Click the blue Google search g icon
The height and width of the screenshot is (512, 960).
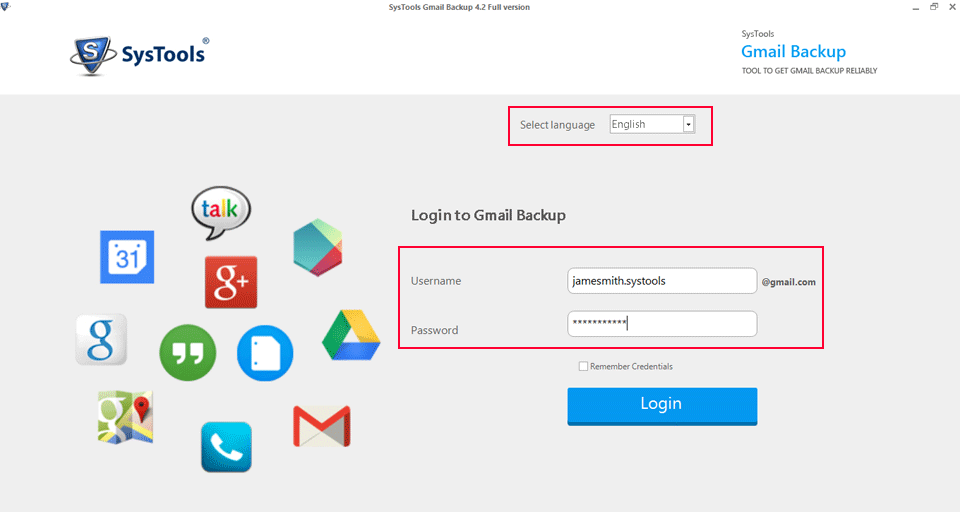click(102, 340)
